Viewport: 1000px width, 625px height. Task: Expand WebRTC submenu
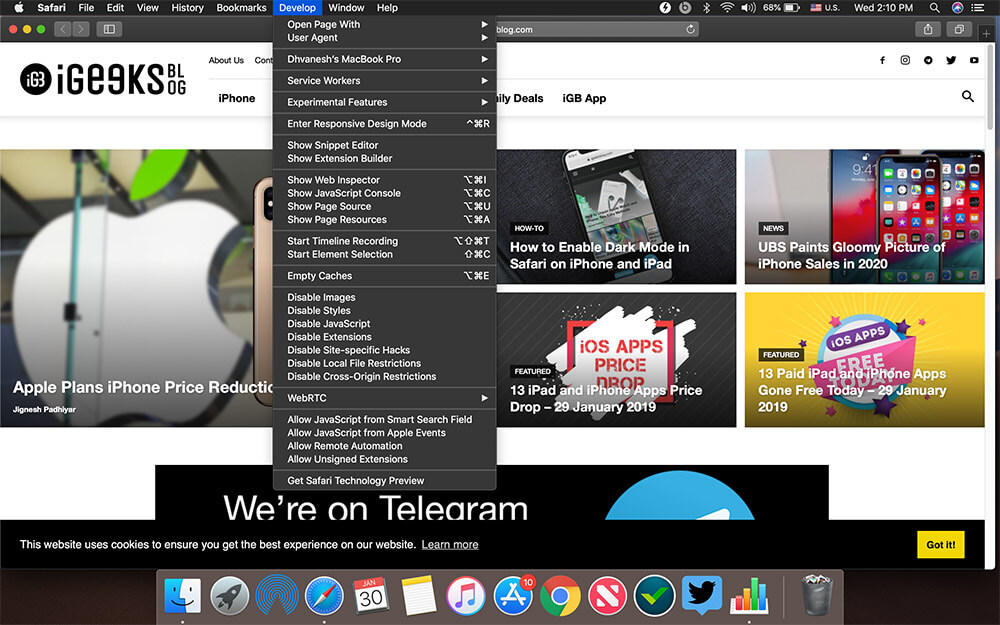click(x=385, y=398)
